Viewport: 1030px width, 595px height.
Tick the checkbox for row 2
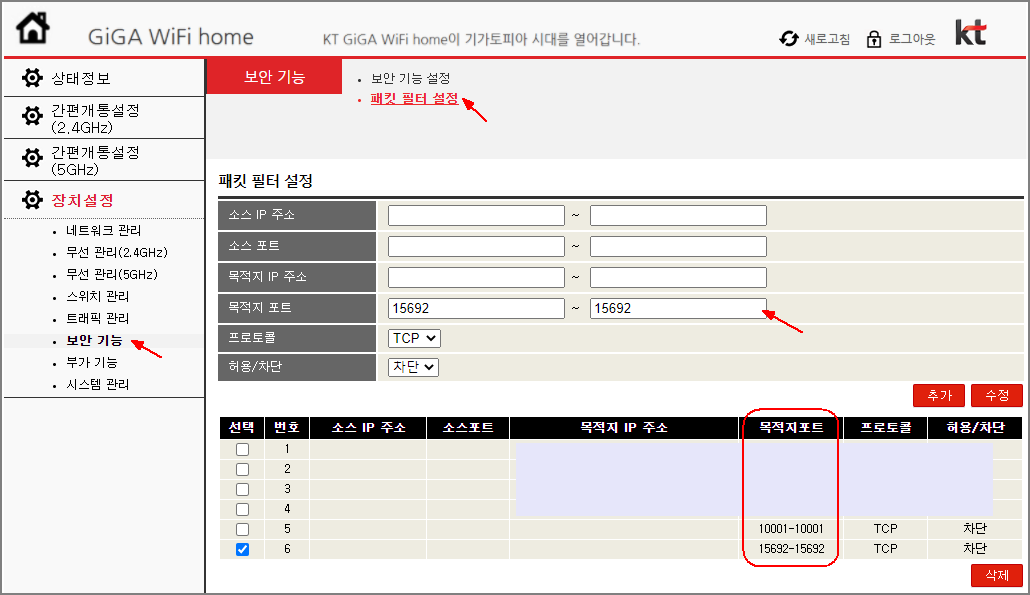(x=242, y=470)
